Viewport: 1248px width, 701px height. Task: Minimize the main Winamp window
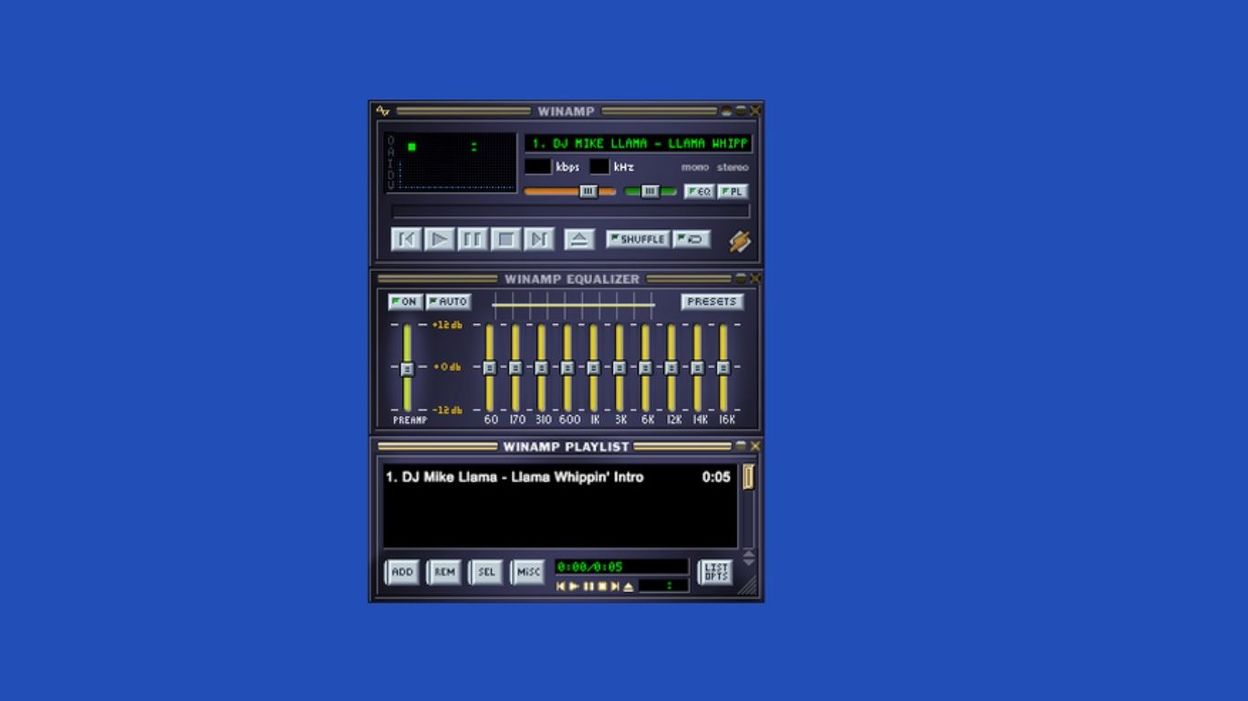[x=727, y=111]
